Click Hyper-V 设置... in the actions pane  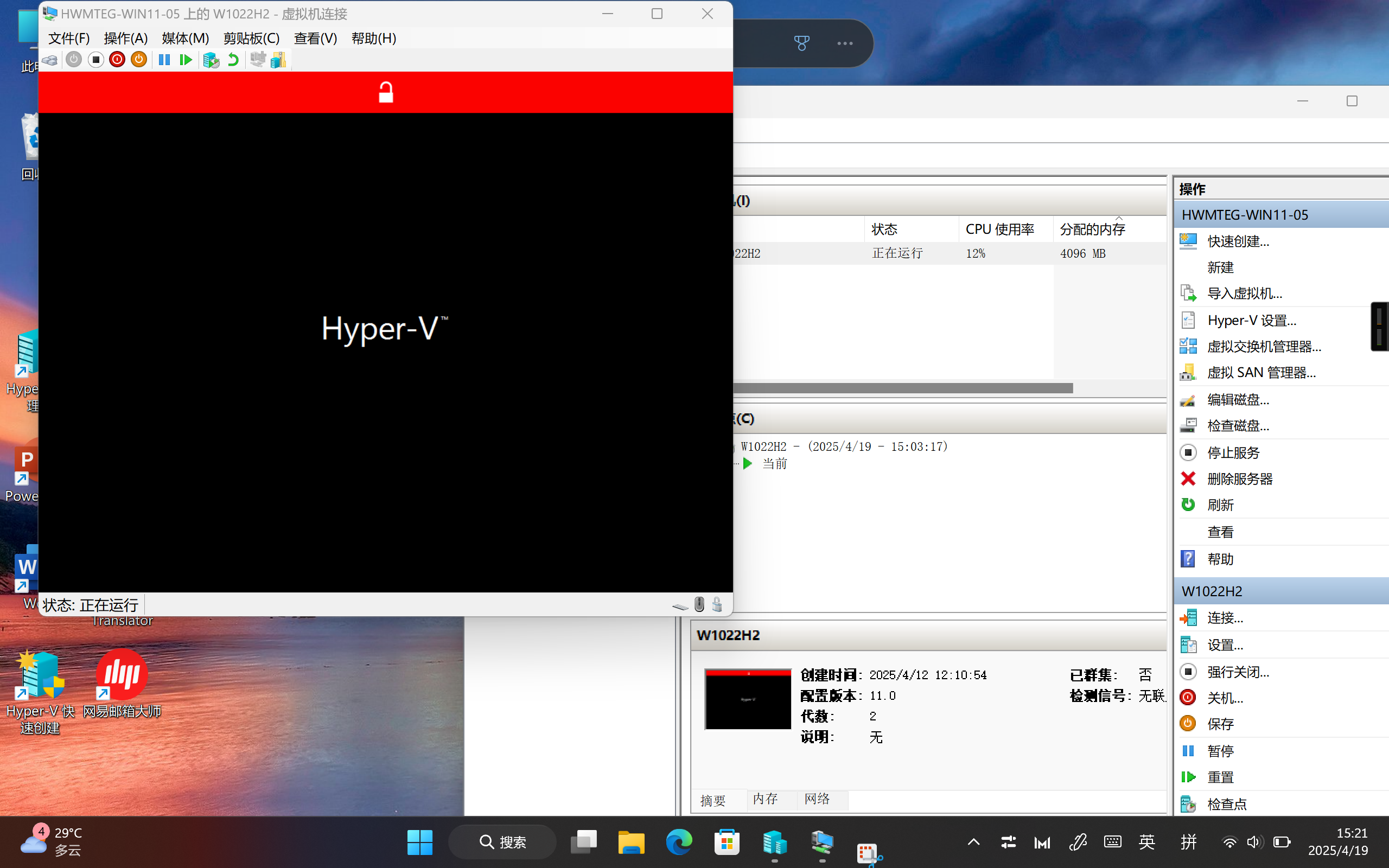pyautogui.click(x=1251, y=320)
